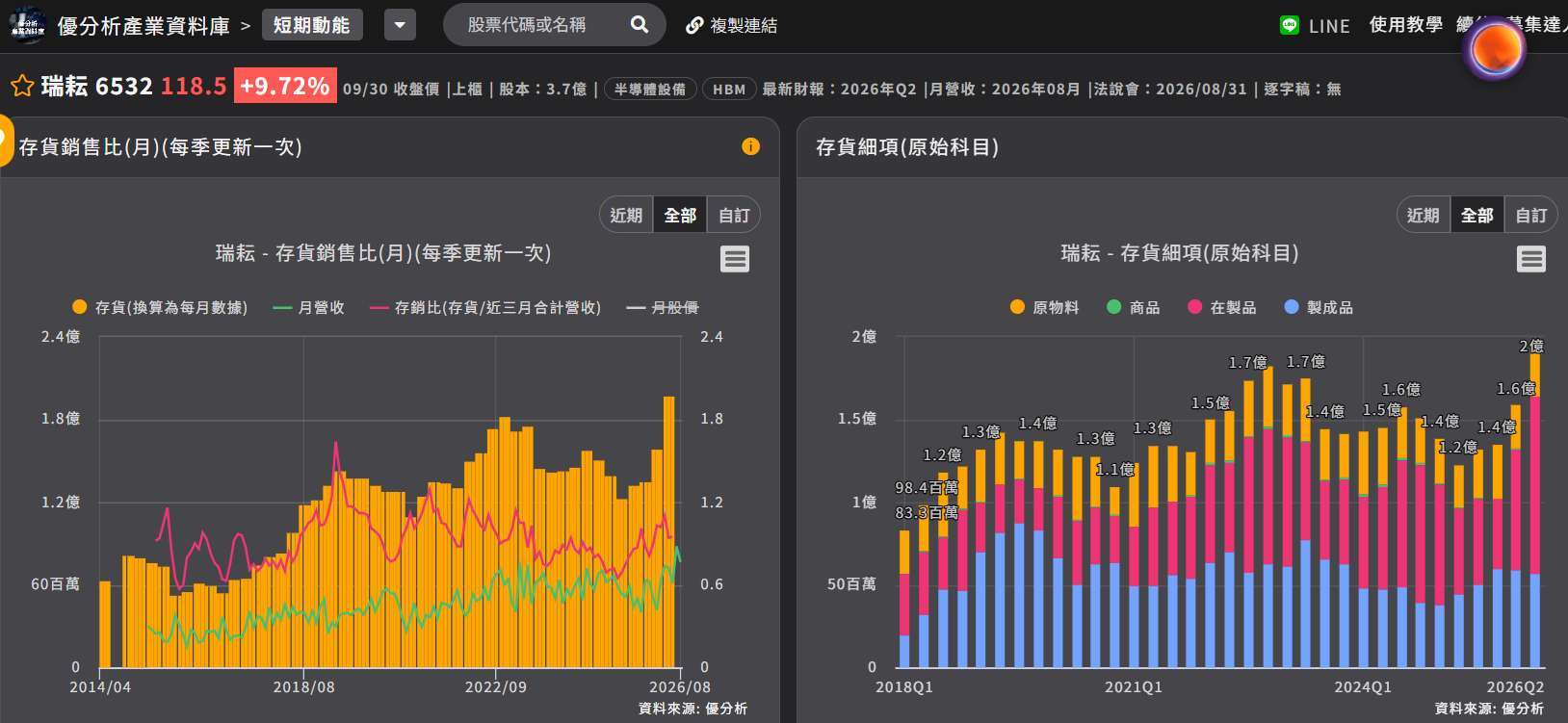Viewport: 1568px width, 723px height.
Task: Click the copy link chain icon
Action: coord(694,25)
